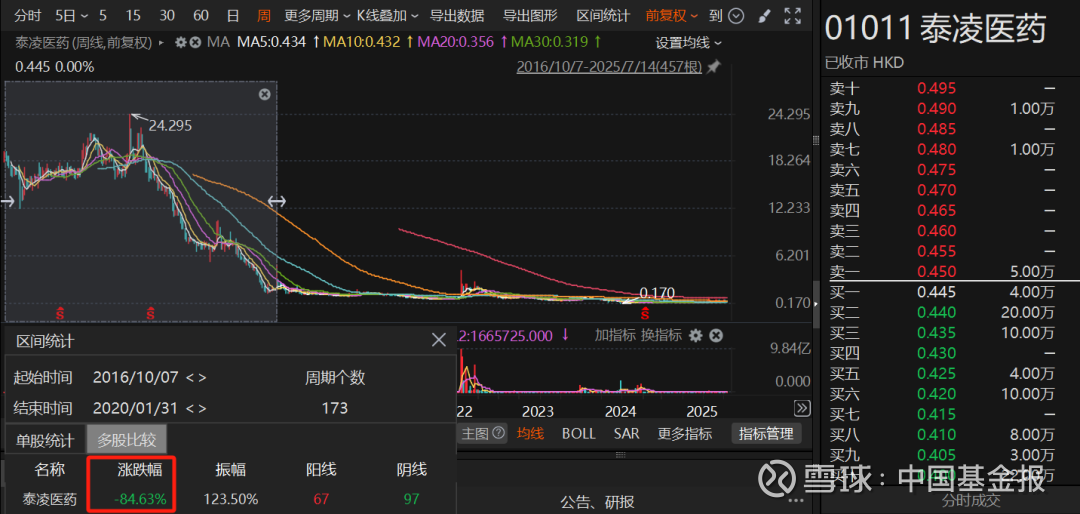The image size is (1080, 514).
Task: Switch to the 单股统计 tab
Action: (x=45, y=440)
